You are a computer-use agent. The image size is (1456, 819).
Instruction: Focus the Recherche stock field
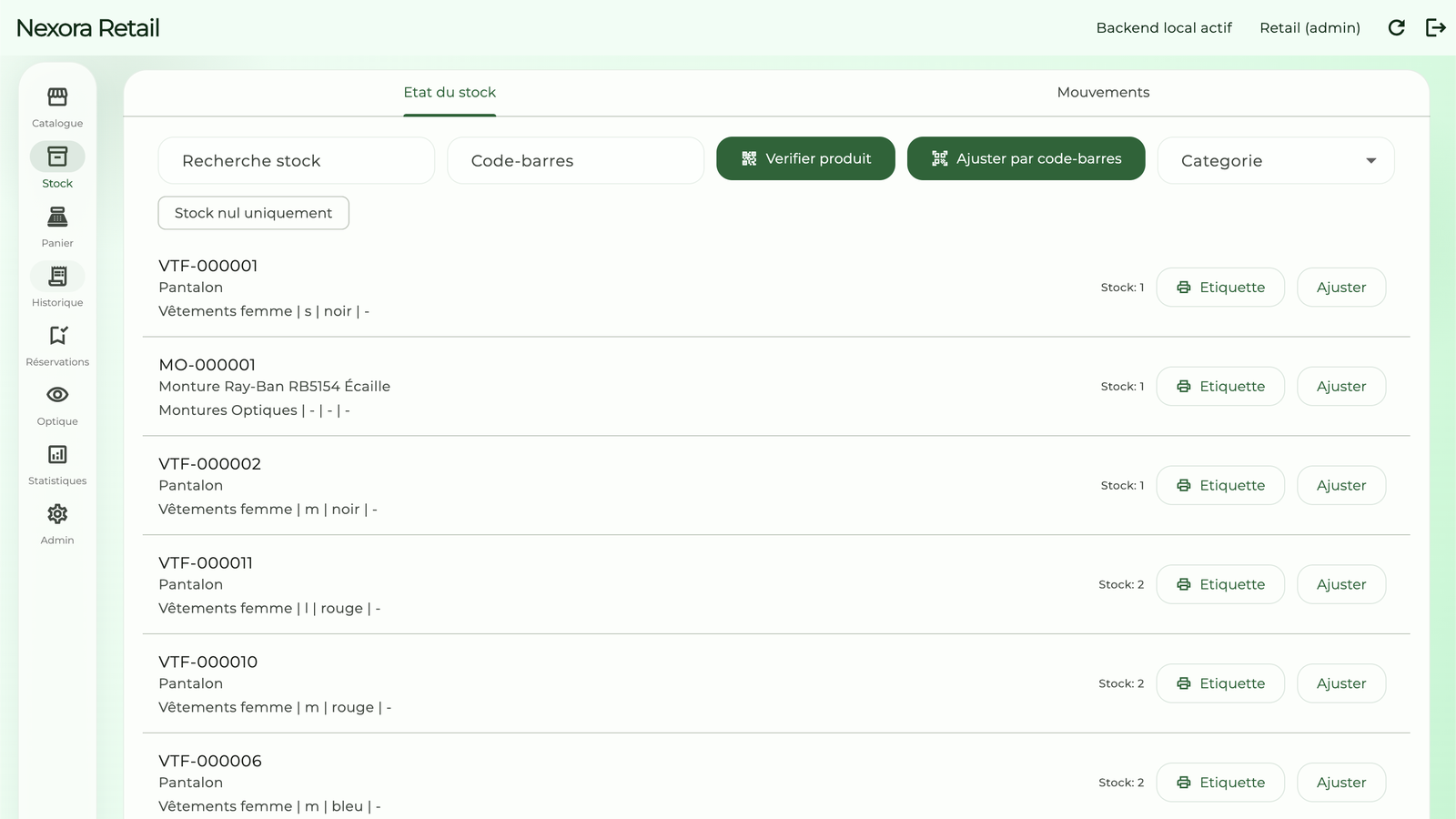pos(297,160)
